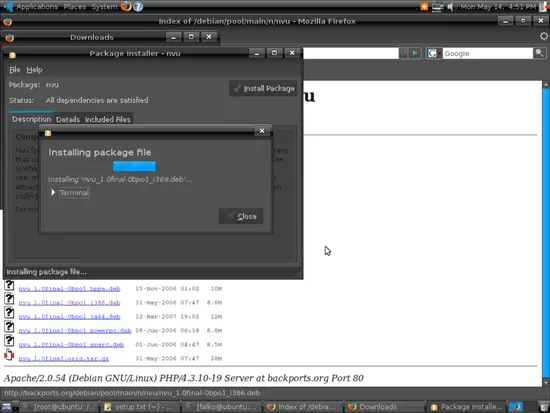This screenshot has height=413, width=550.
Task: Open nvu_1.0final-0bpo1_ia64.deb link
Action: (x=69, y=317)
